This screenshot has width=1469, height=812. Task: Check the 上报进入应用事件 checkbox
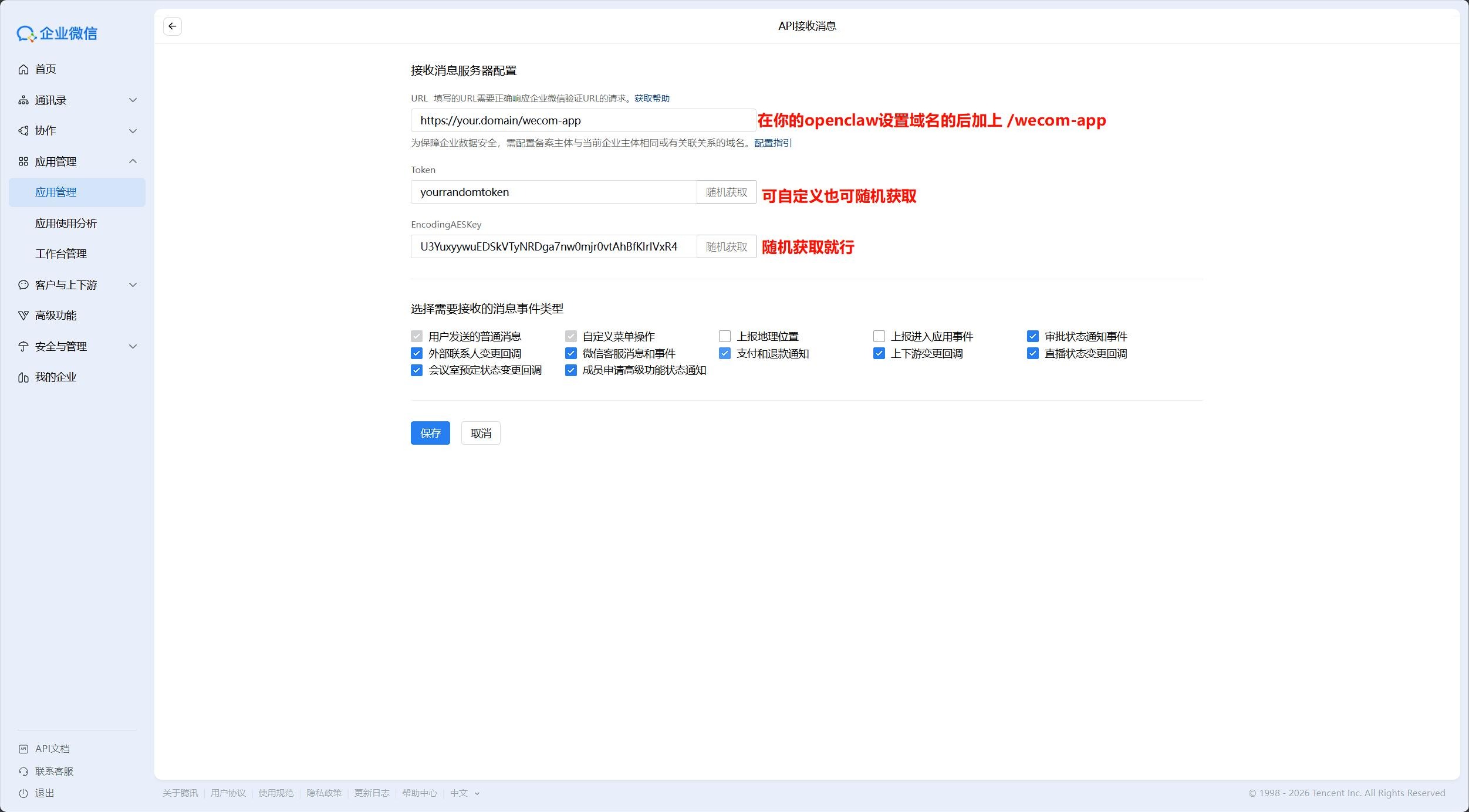879,336
